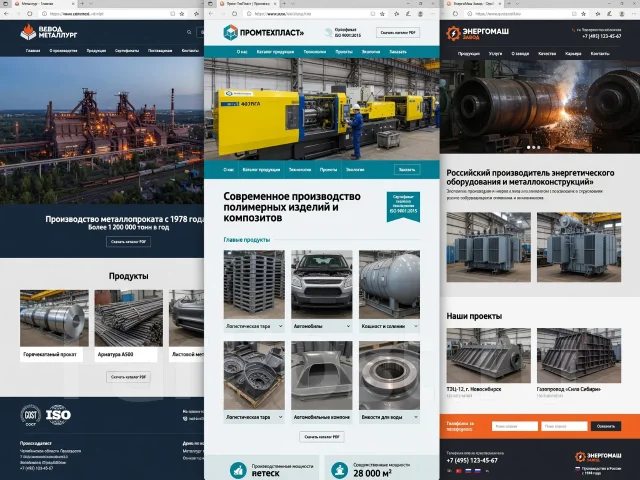Click the Энергомаш logo in the footer
640x480 pixels.
598,457
